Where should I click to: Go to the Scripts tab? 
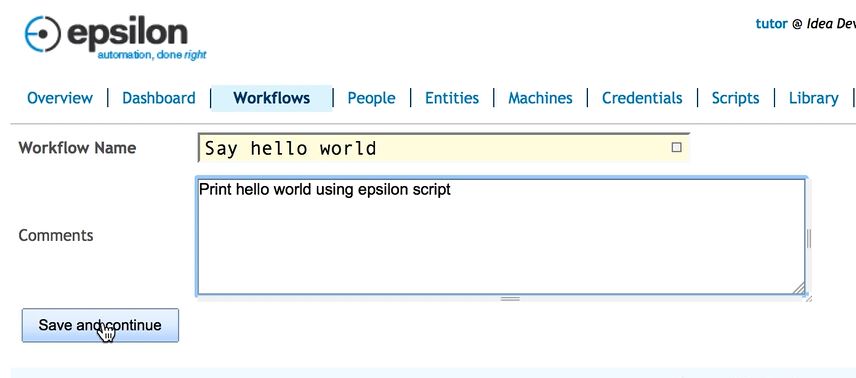point(735,98)
